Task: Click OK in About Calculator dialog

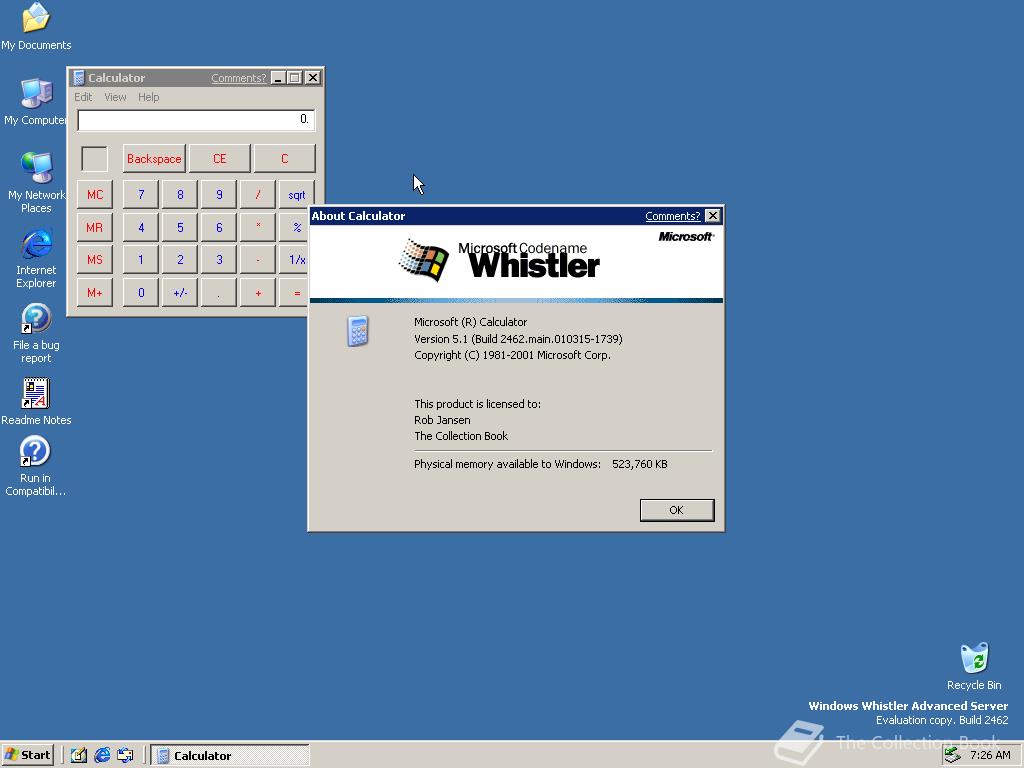Action: 677,510
